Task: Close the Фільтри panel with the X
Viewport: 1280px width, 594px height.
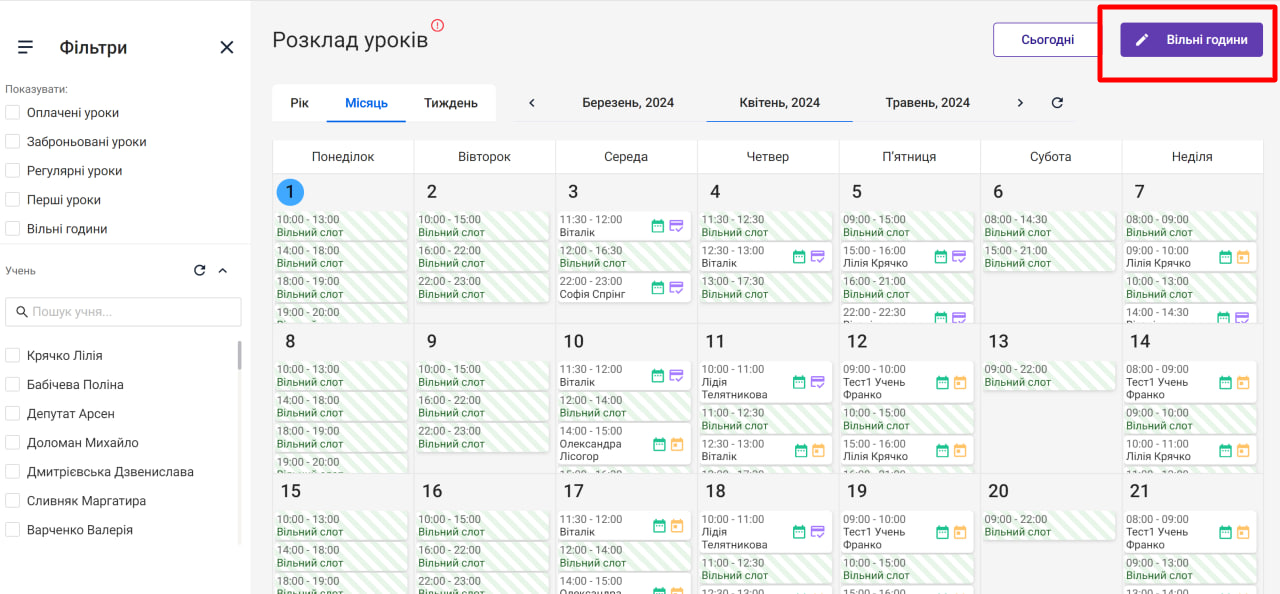Action: (x=227, y=47)
